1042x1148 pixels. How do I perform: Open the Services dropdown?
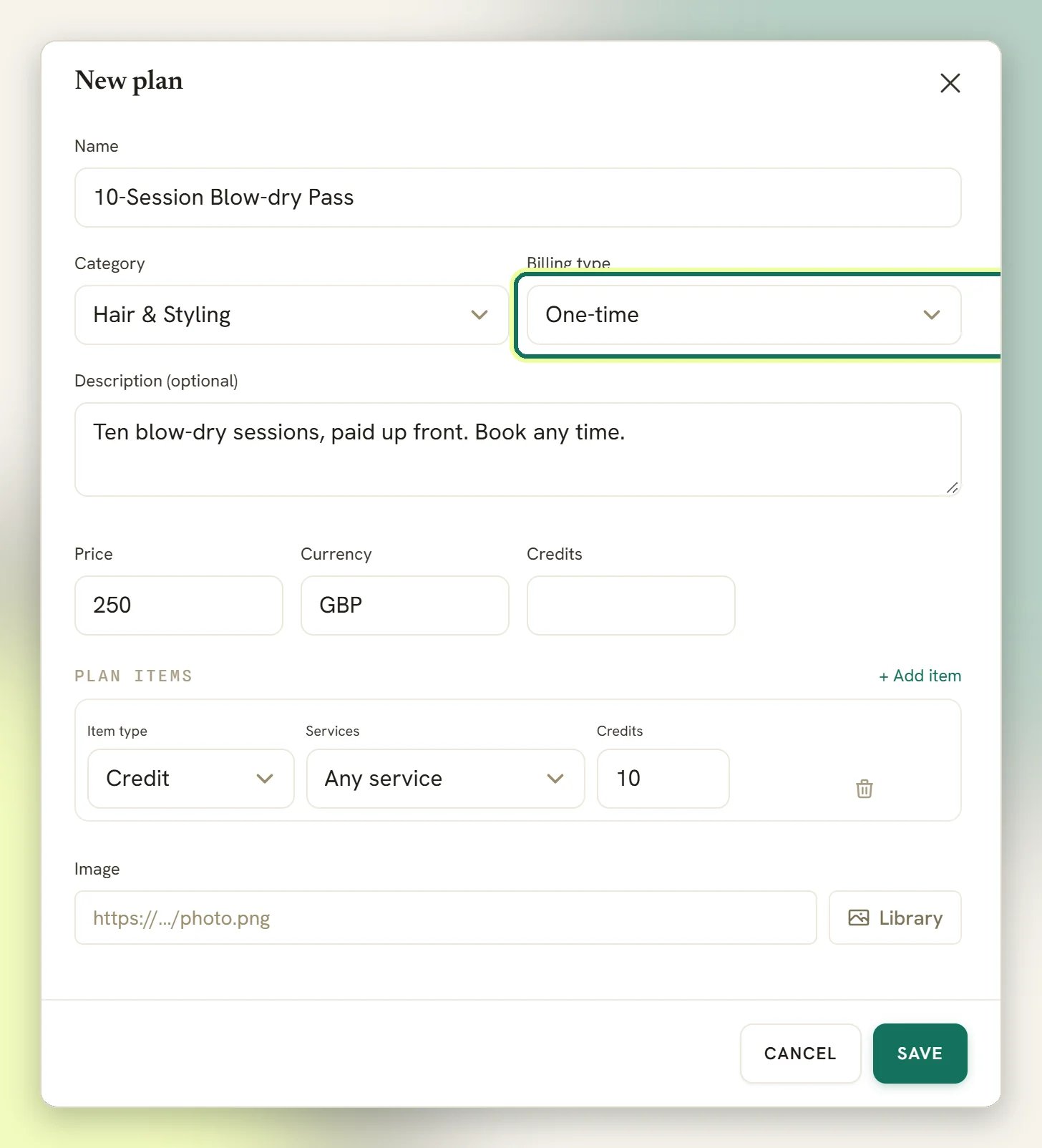click(x=445, y=779)
